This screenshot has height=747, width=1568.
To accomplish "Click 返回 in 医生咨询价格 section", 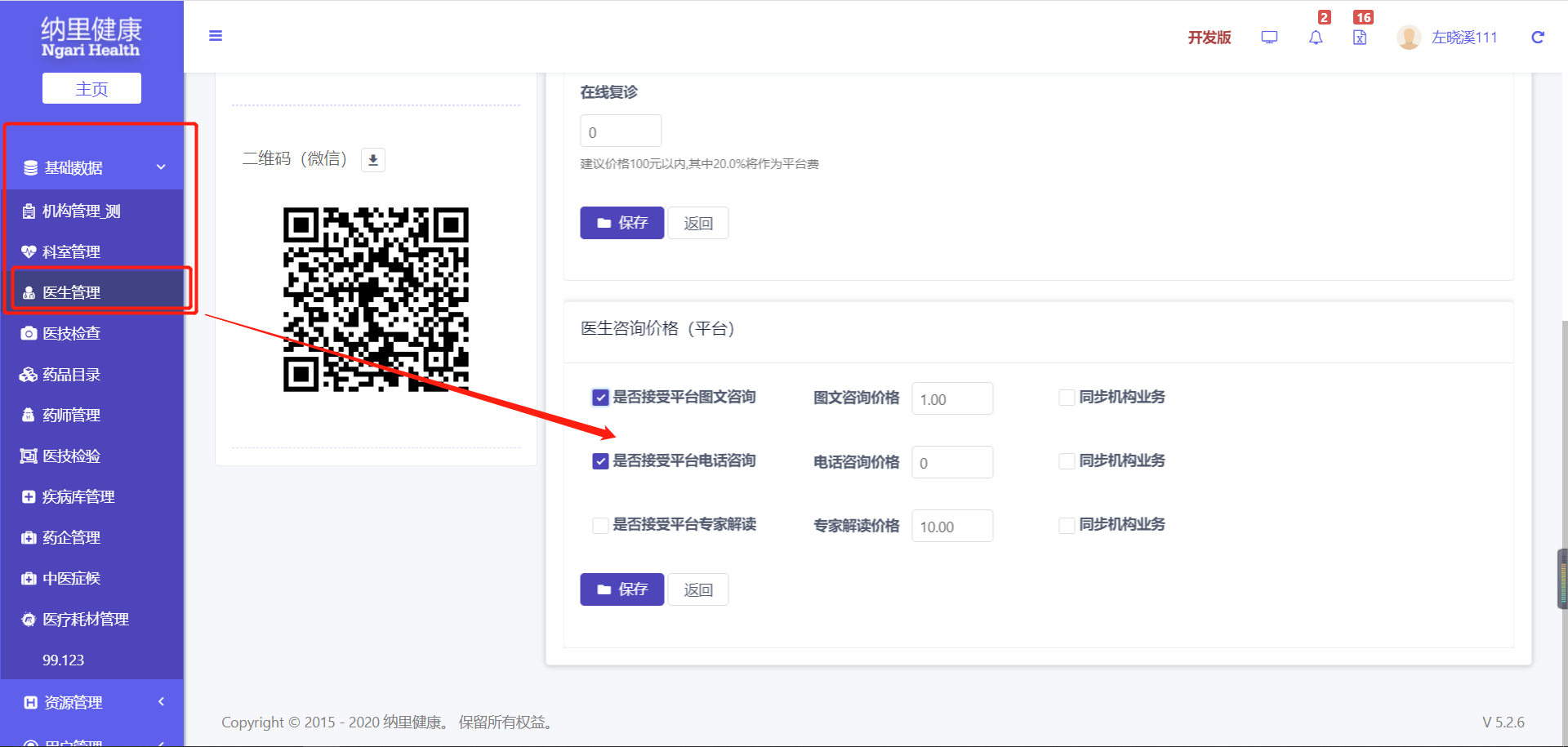I will [x=698, y=589].
